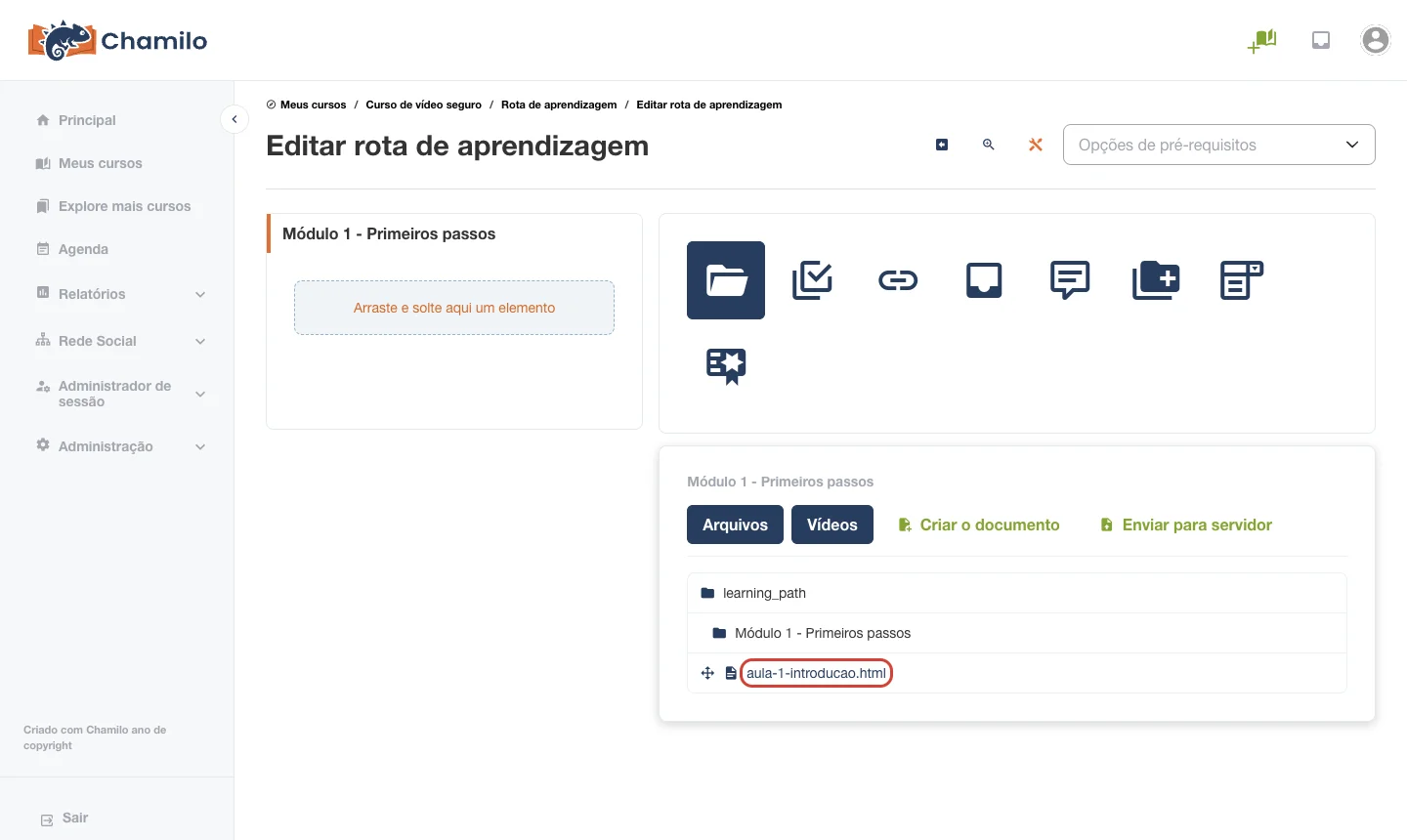Click Meus cursos breadcrumb link
The height and width of the screenshot is (840, 1407).
313,105
